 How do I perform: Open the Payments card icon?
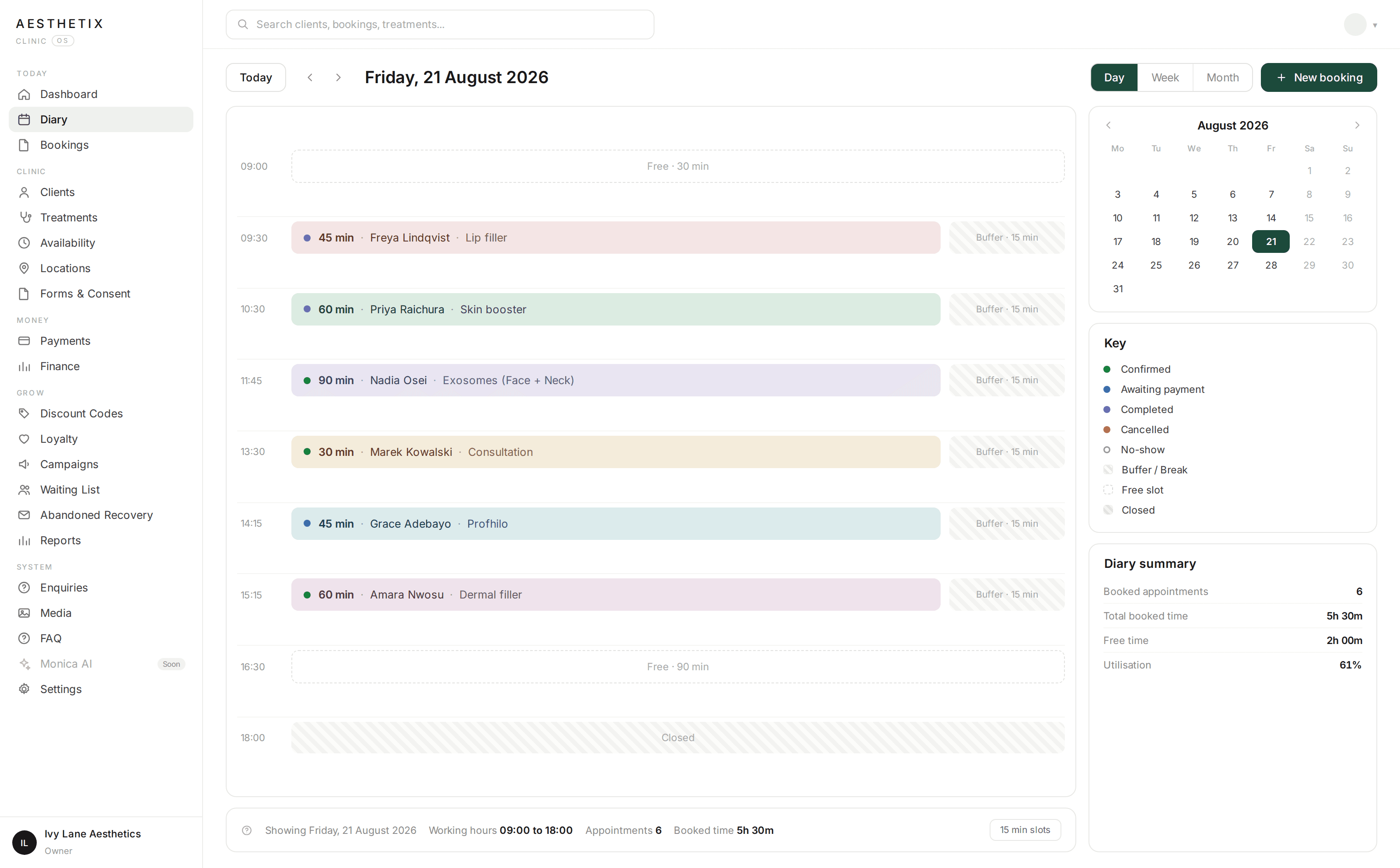point(24,341)
